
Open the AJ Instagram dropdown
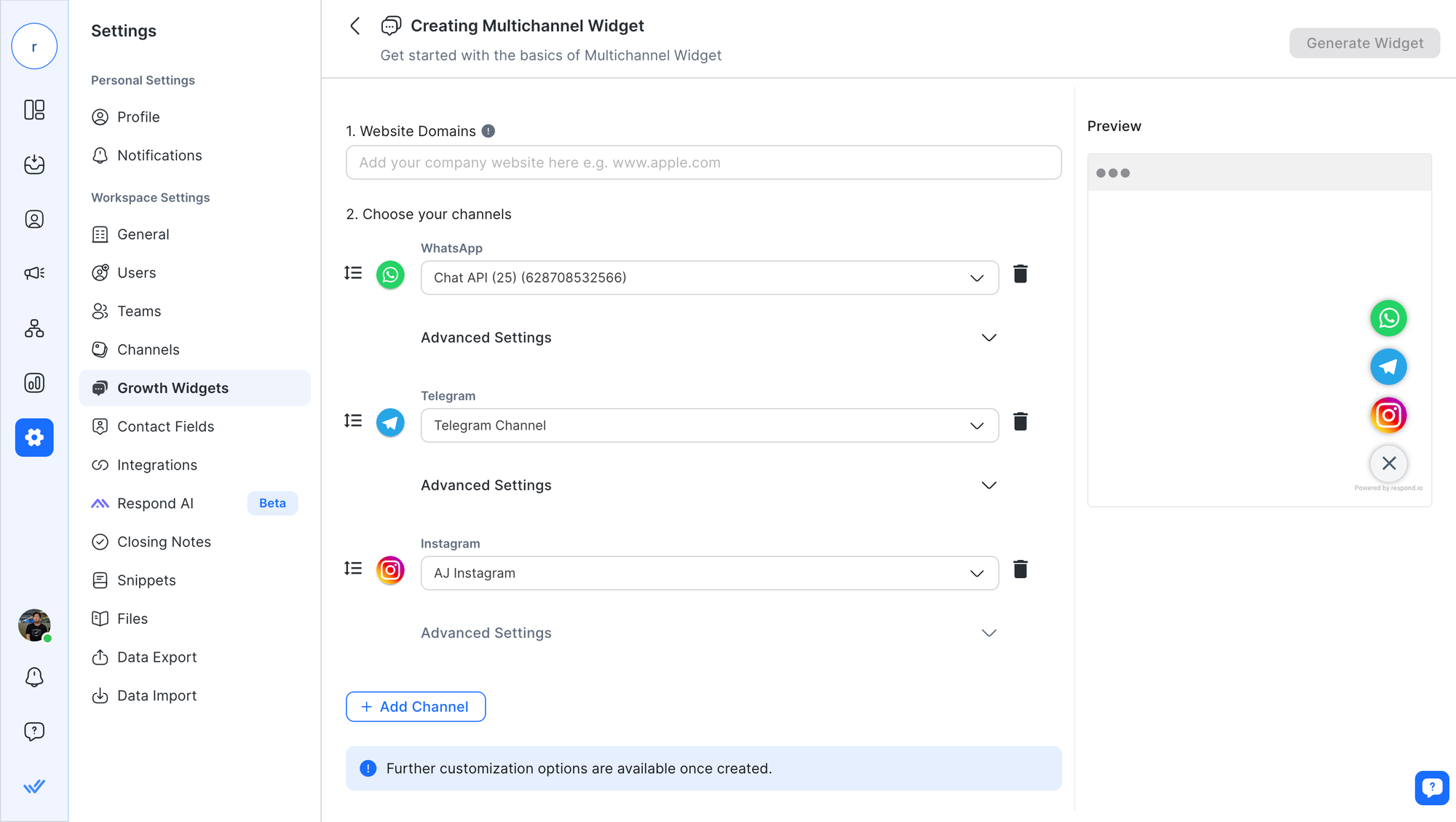tap(709, 574)
